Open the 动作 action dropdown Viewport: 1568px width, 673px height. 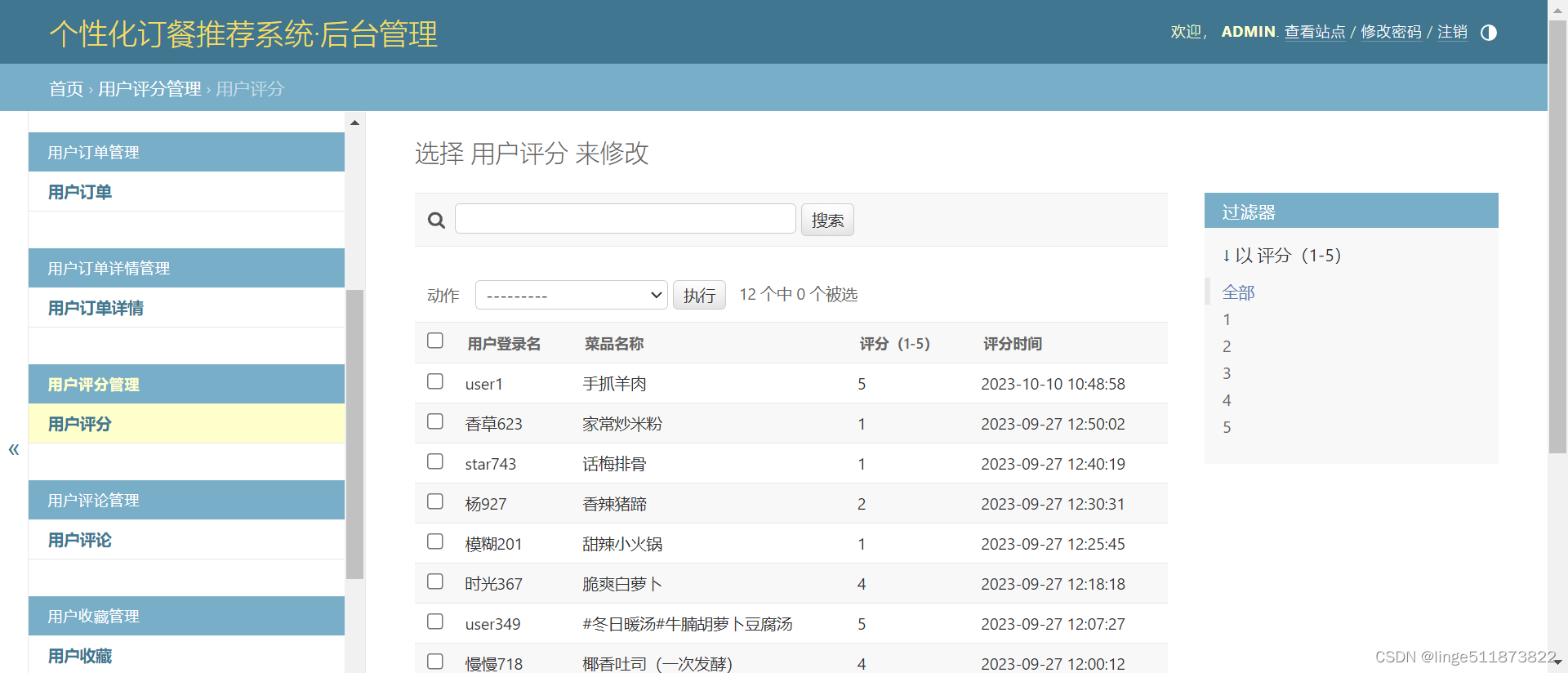click(x=572, y=295)
